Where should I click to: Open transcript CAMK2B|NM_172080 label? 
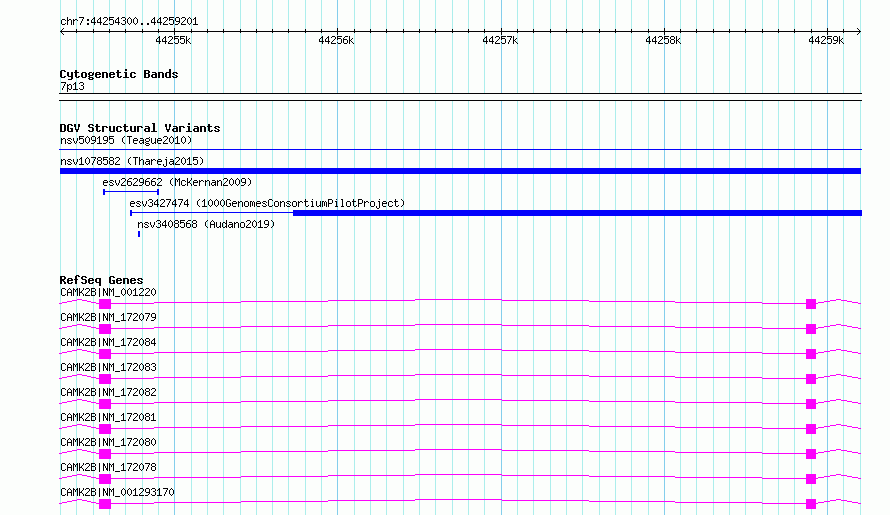(108, 442)
